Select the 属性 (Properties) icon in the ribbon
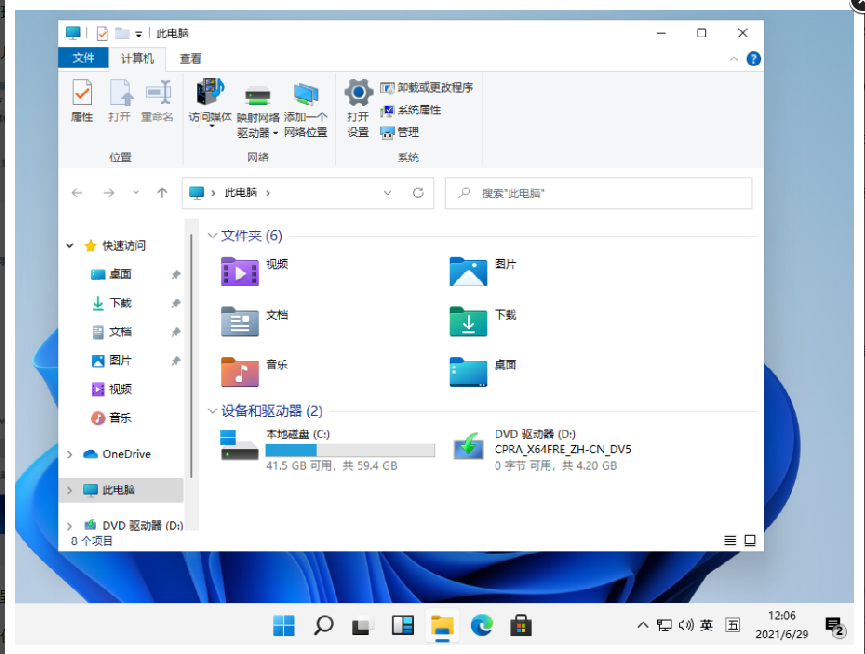The width and height of the screenshot is (865, 654). (84, 100)
